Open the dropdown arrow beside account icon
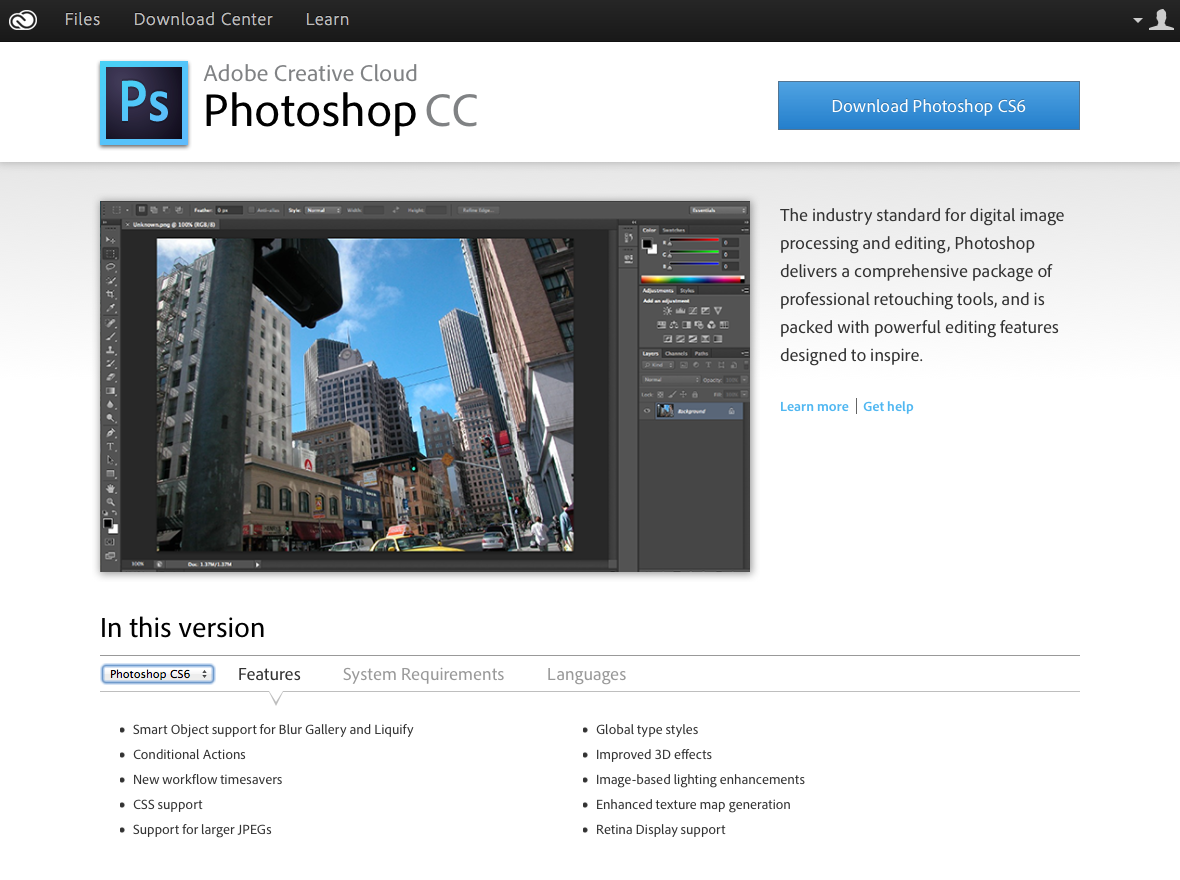1180x880 pixels. (1138, 20)
